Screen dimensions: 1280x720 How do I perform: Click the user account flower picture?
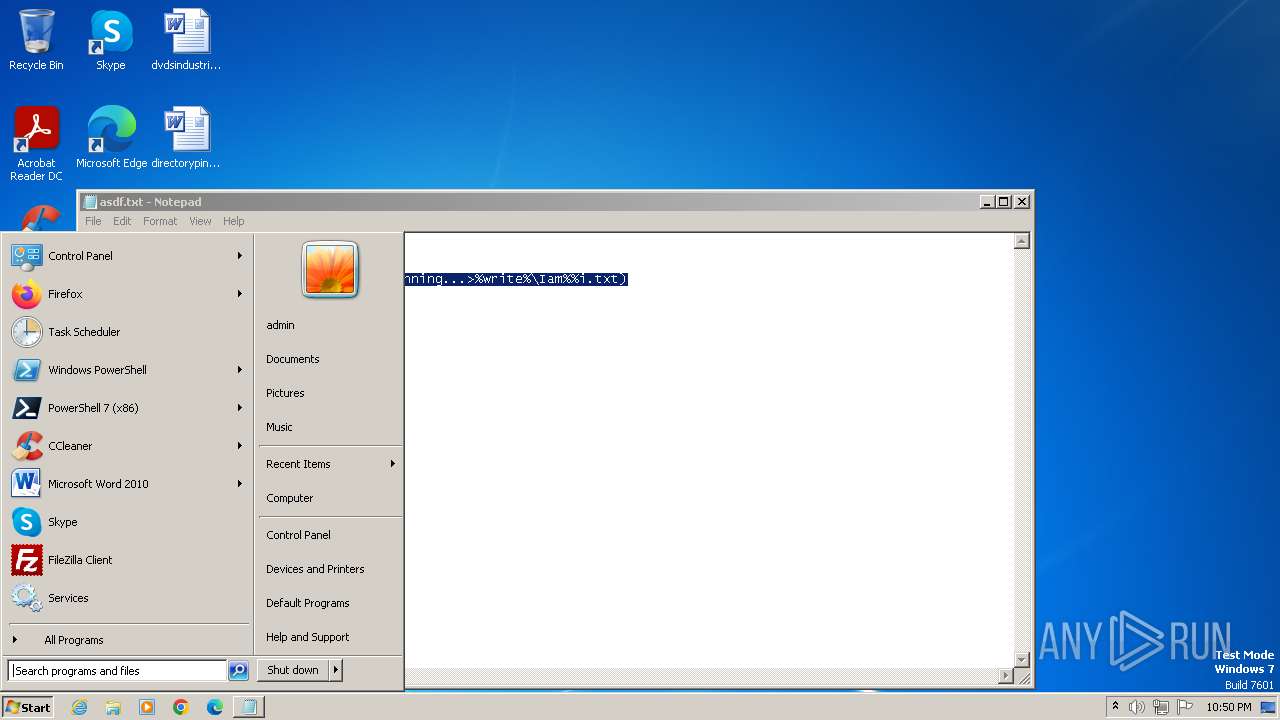330,269
